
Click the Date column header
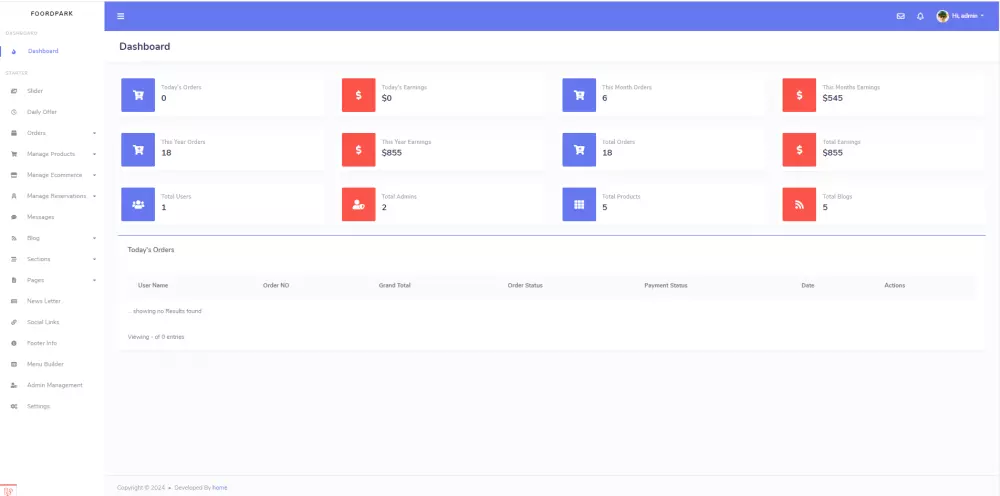click(808, 286)
